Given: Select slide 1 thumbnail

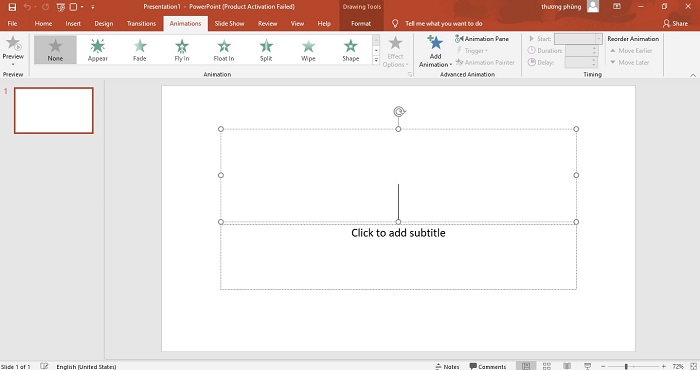Looking at the screenshot, I should tap(54, 110).
